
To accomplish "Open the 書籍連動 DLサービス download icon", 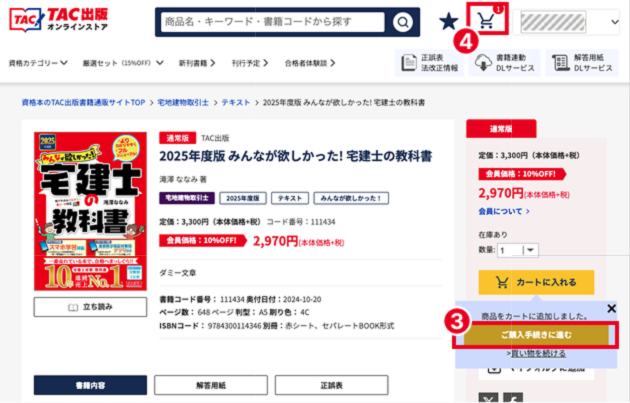I will point(505,63).
